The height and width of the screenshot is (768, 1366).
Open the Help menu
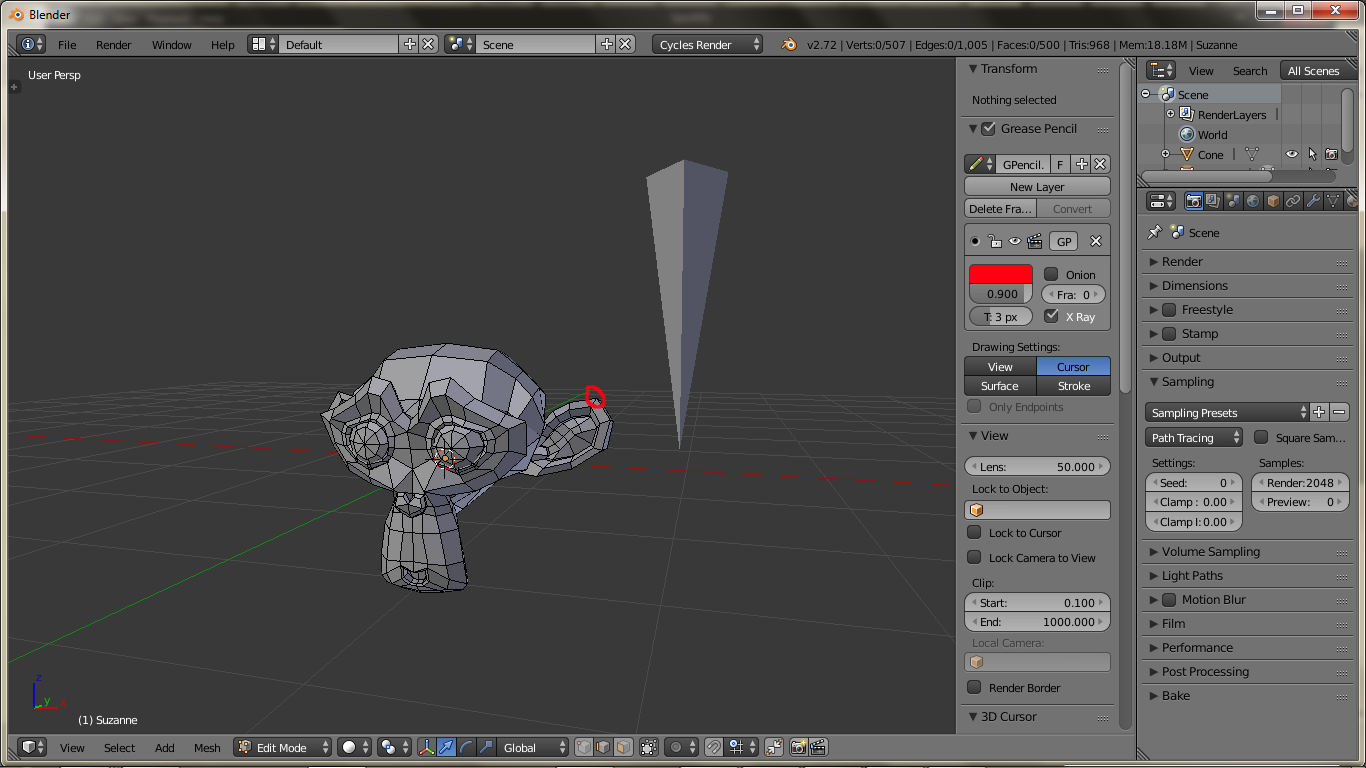pos(222,45)
